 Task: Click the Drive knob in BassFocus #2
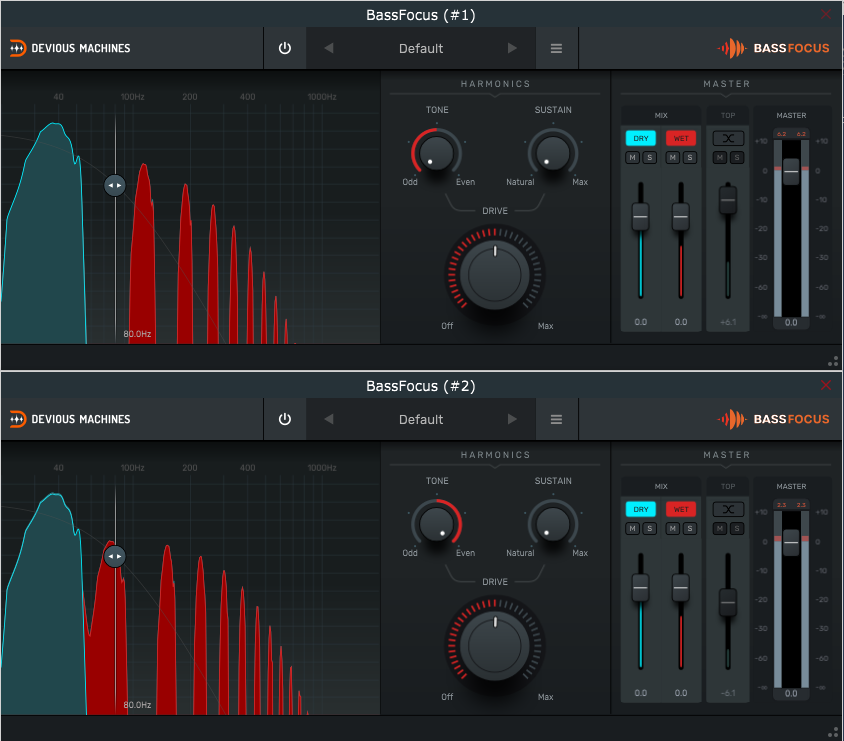click(495, 645)
